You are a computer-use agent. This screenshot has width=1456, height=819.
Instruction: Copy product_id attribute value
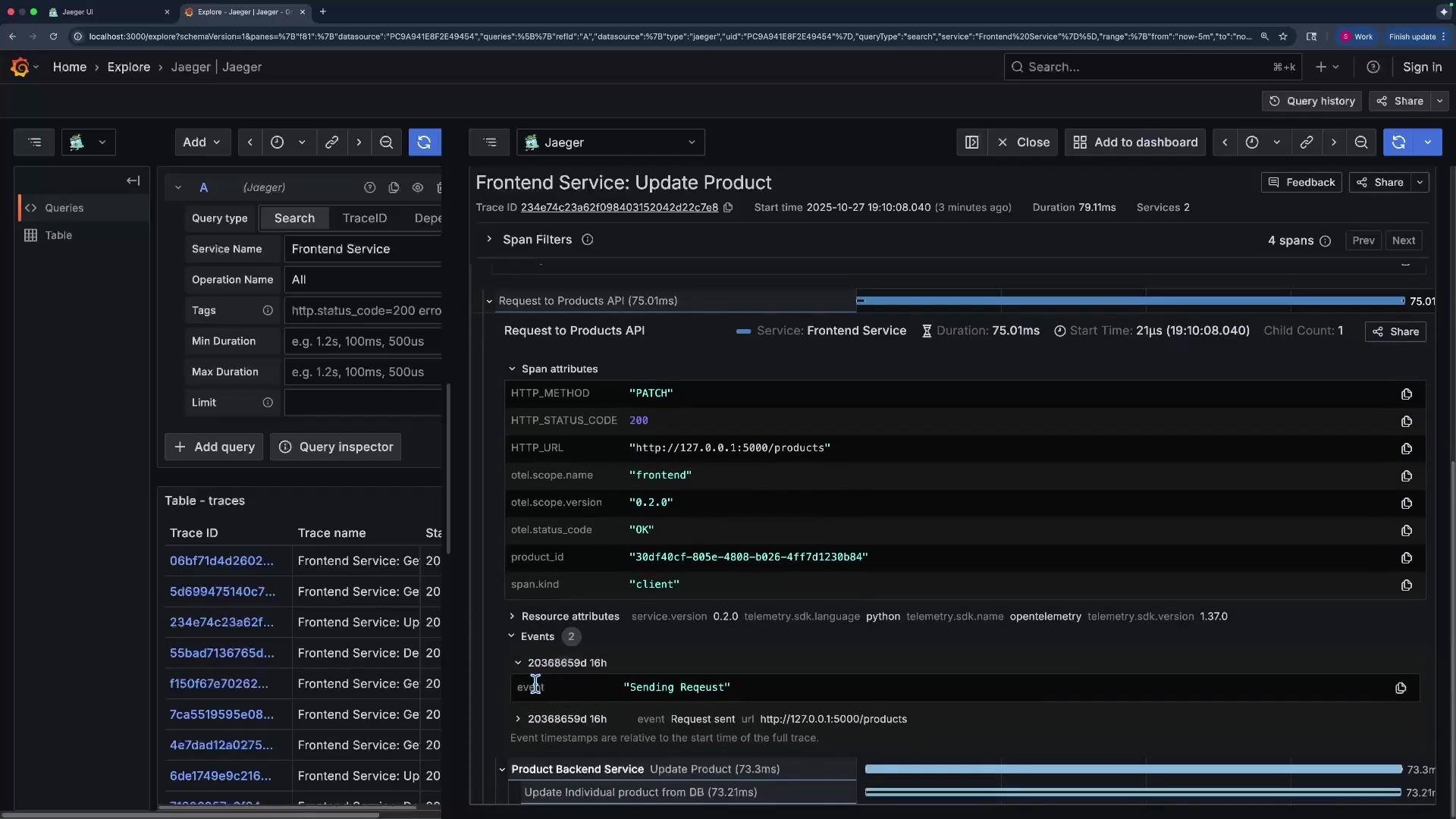tap(1406, 558)
